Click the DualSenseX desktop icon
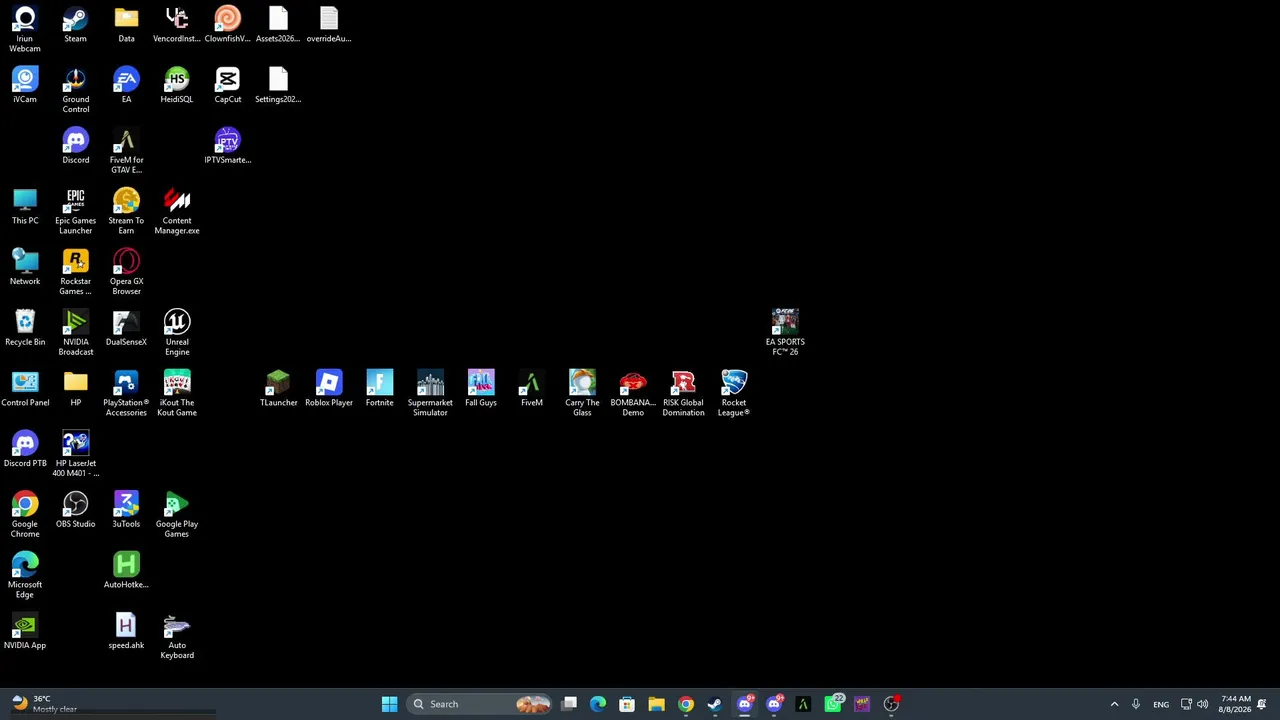The image size is (1280, 720). tap(126, 329)
